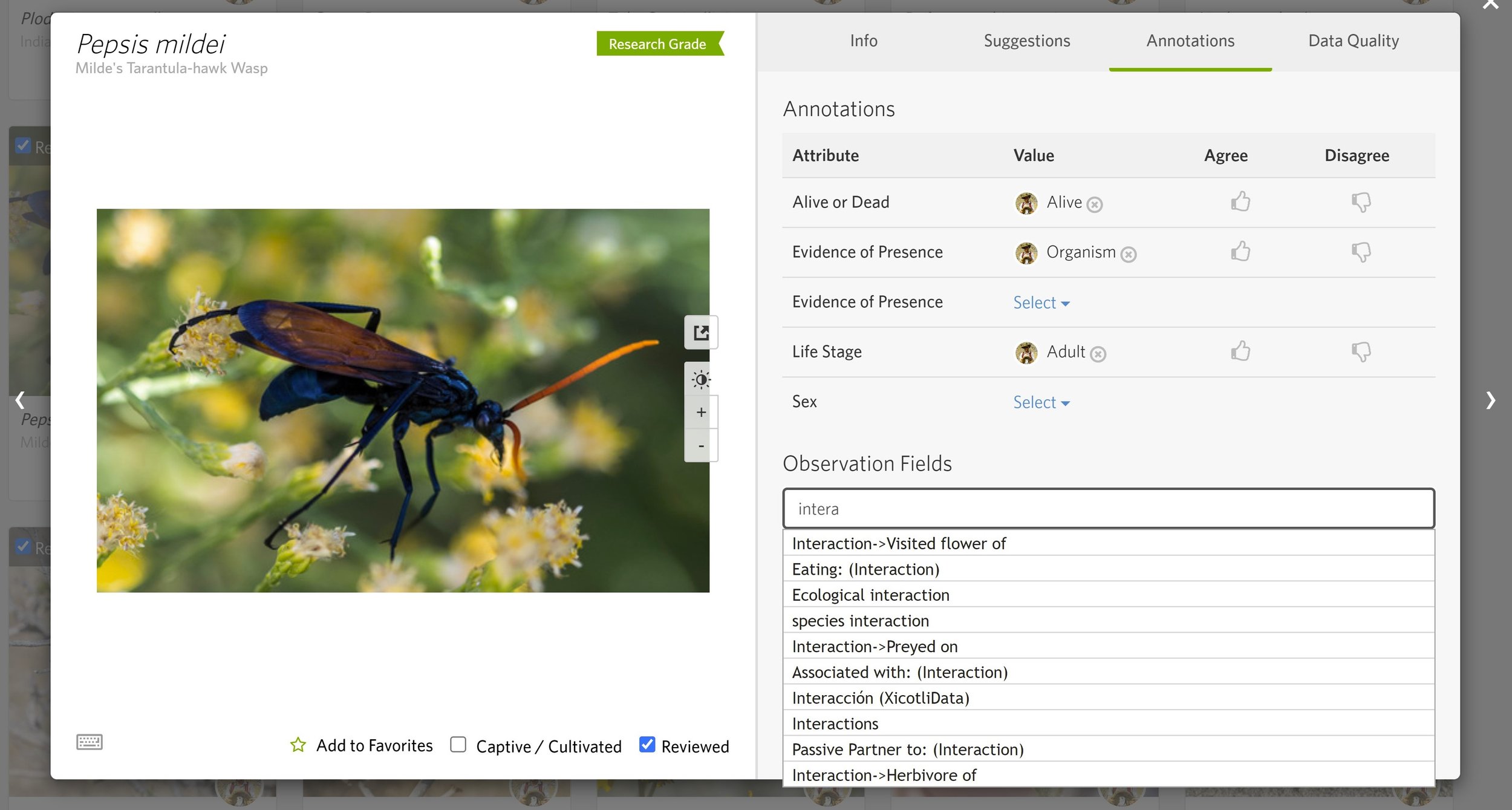
Task: Adjust image brightness icon
Action: pyautogui.click(x=701, y=379)
